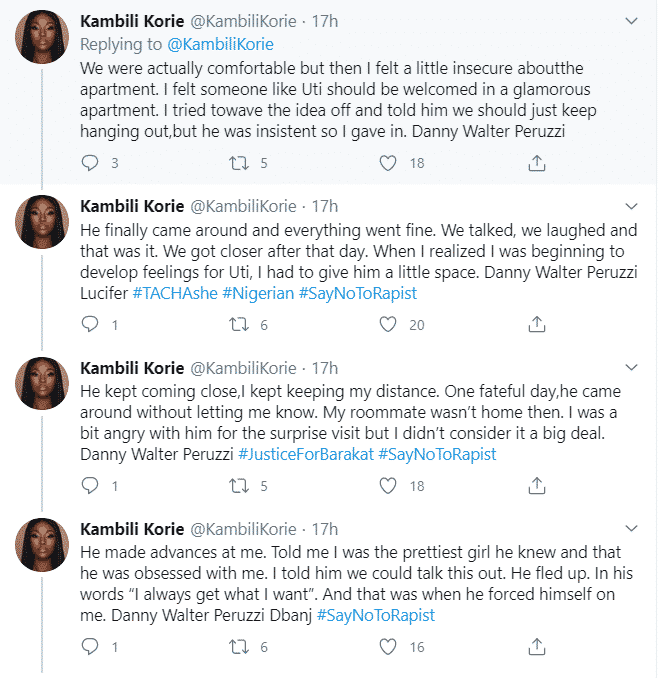This screenshot has width=660, height=678.
Task: Expand options chevron on the #JusticeForBarakat tweet
Action: pos(631,367)
